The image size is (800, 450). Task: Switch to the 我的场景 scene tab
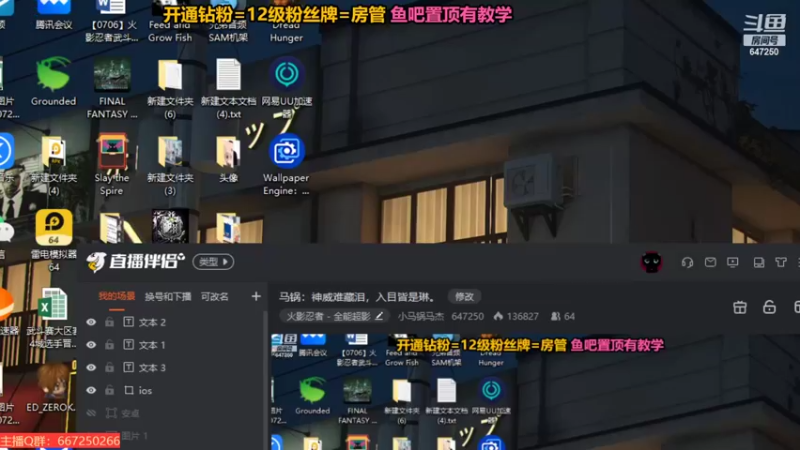point(117,296)
